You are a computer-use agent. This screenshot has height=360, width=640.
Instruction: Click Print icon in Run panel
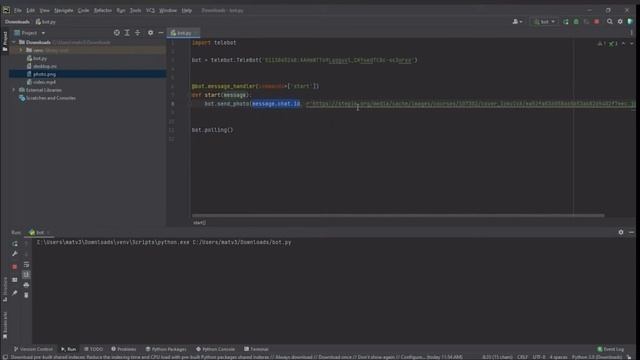click(26, 284)
